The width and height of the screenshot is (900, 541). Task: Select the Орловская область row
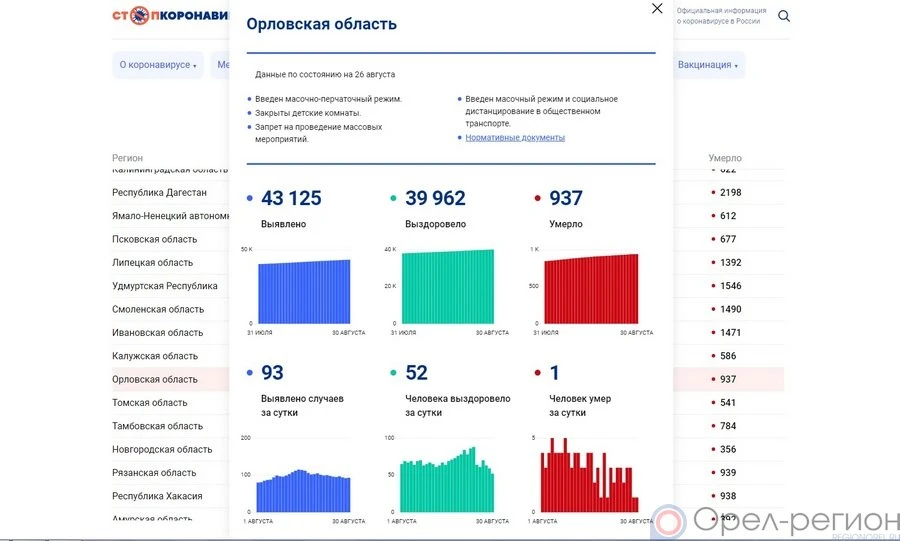[x=155, y=380]
